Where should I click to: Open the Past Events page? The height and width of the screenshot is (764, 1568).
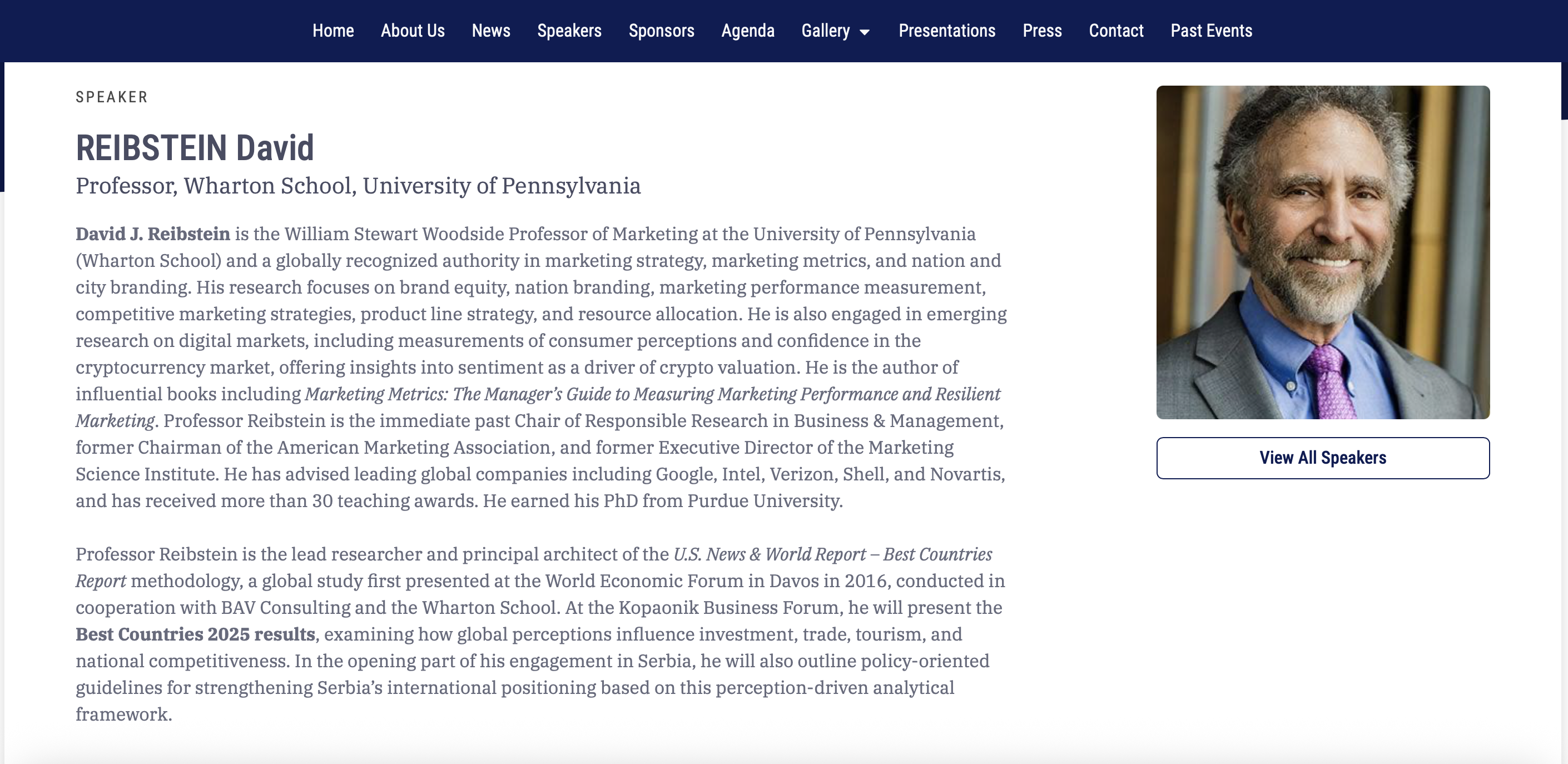point(1210,31)
